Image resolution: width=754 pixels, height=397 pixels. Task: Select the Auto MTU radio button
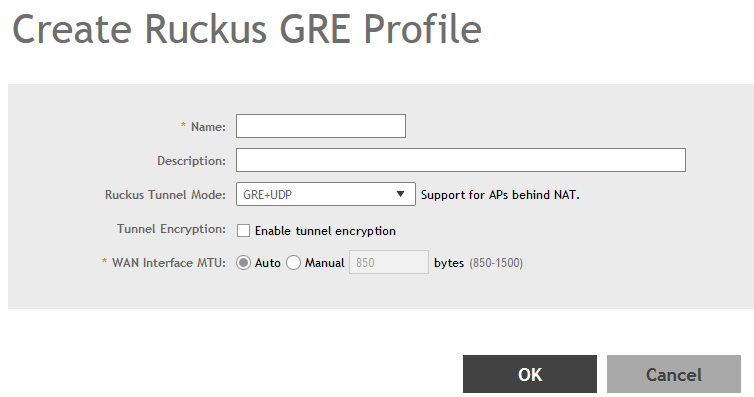pyautogui.click(x=243, y=263)
